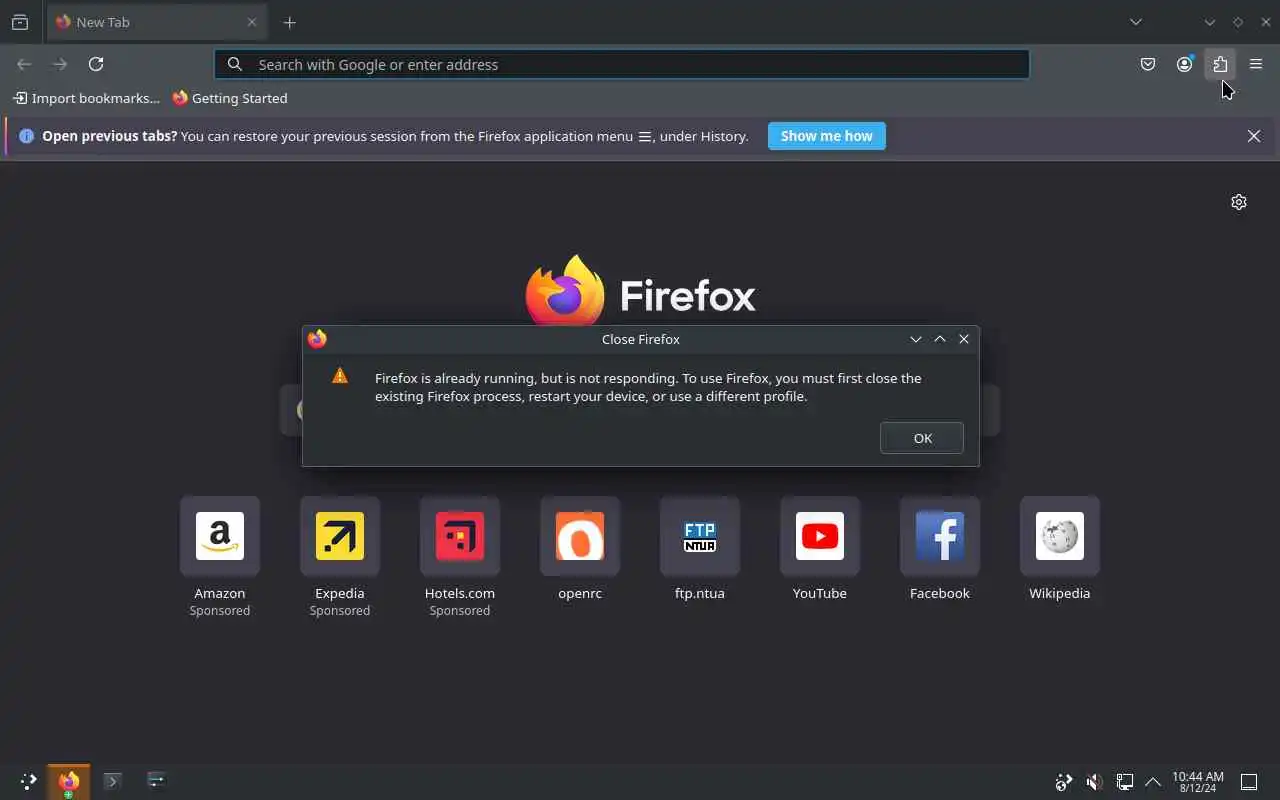Screen dimensions: 1280x800
Task: Open the tray icon left of volume
Action: point(1064,782)
